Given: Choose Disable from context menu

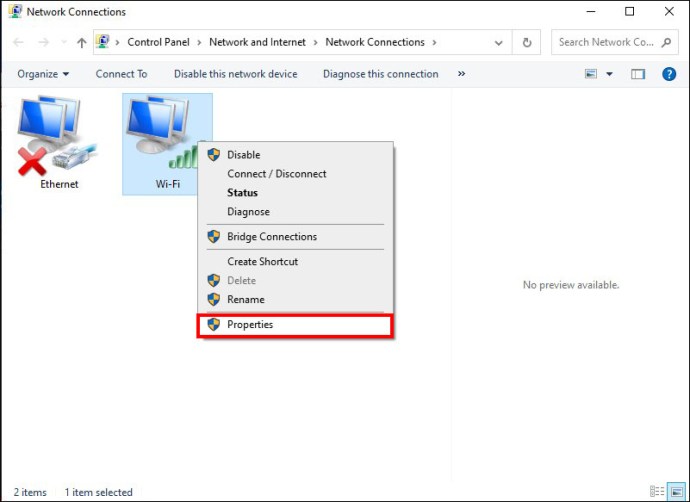Looking at the screenshot, I should (295, 155).
